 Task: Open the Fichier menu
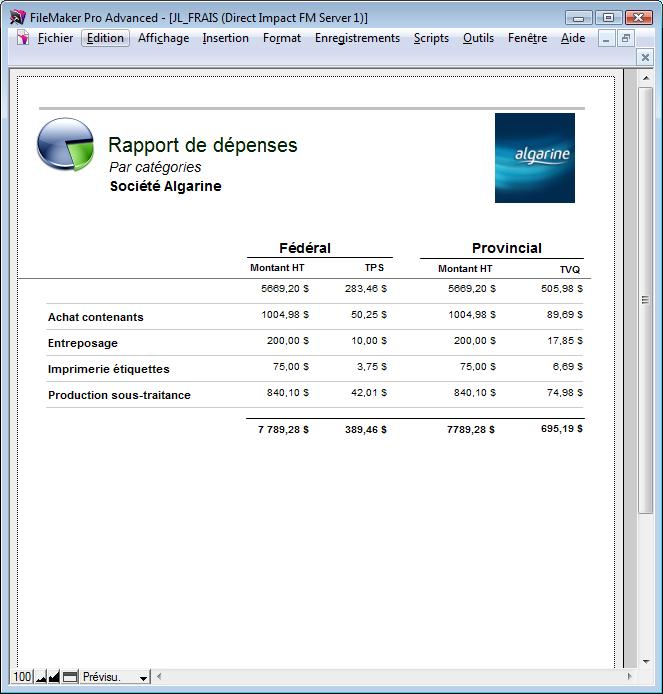tap(55, 38)
